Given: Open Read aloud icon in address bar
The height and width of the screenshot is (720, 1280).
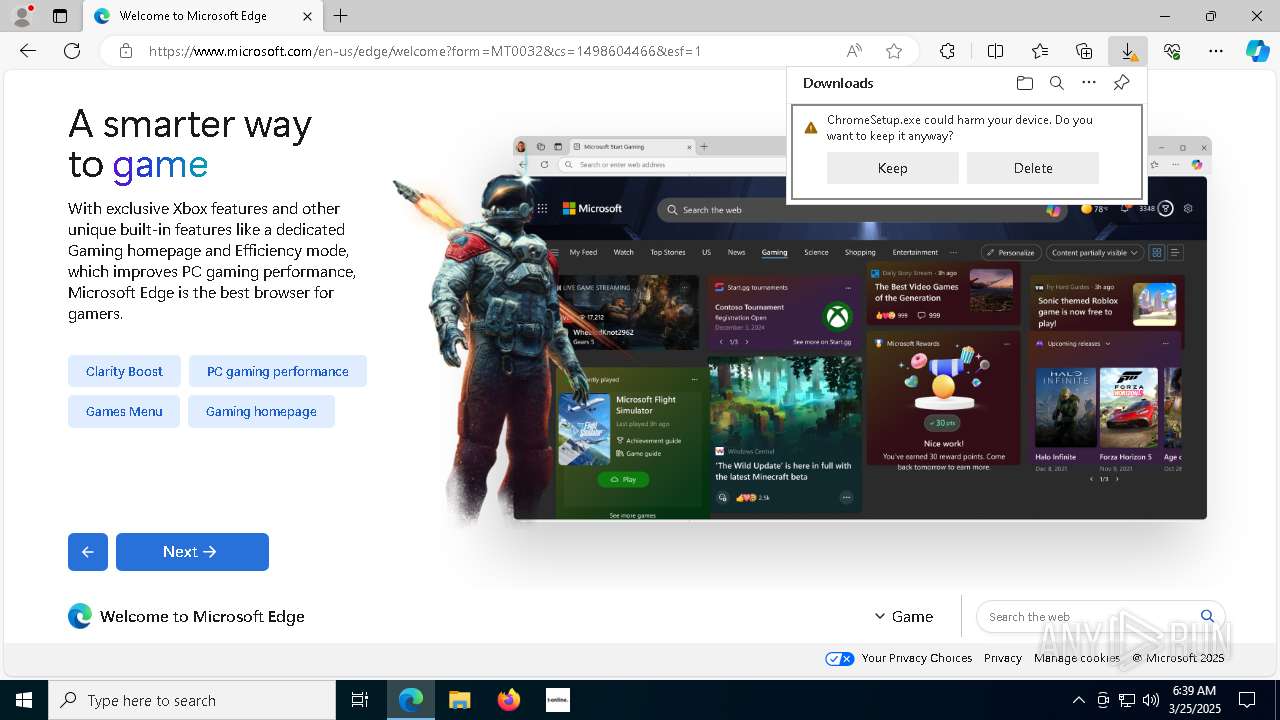Looking at the screenshot, I should pos(854,51).
